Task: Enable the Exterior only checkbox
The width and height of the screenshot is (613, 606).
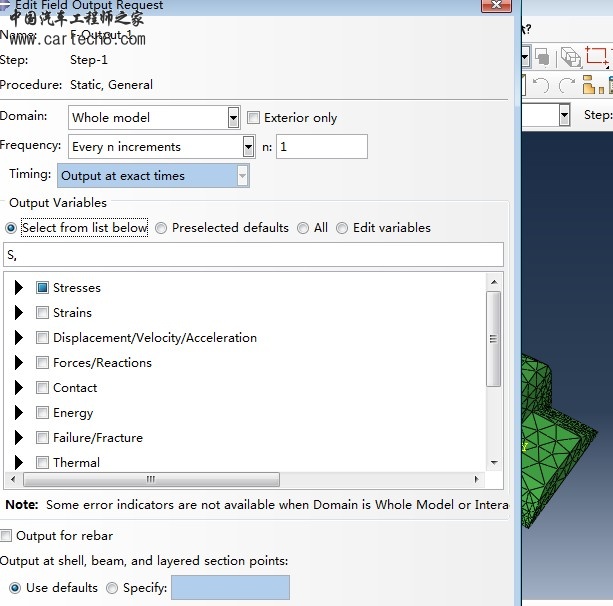Action: point(253,118)
